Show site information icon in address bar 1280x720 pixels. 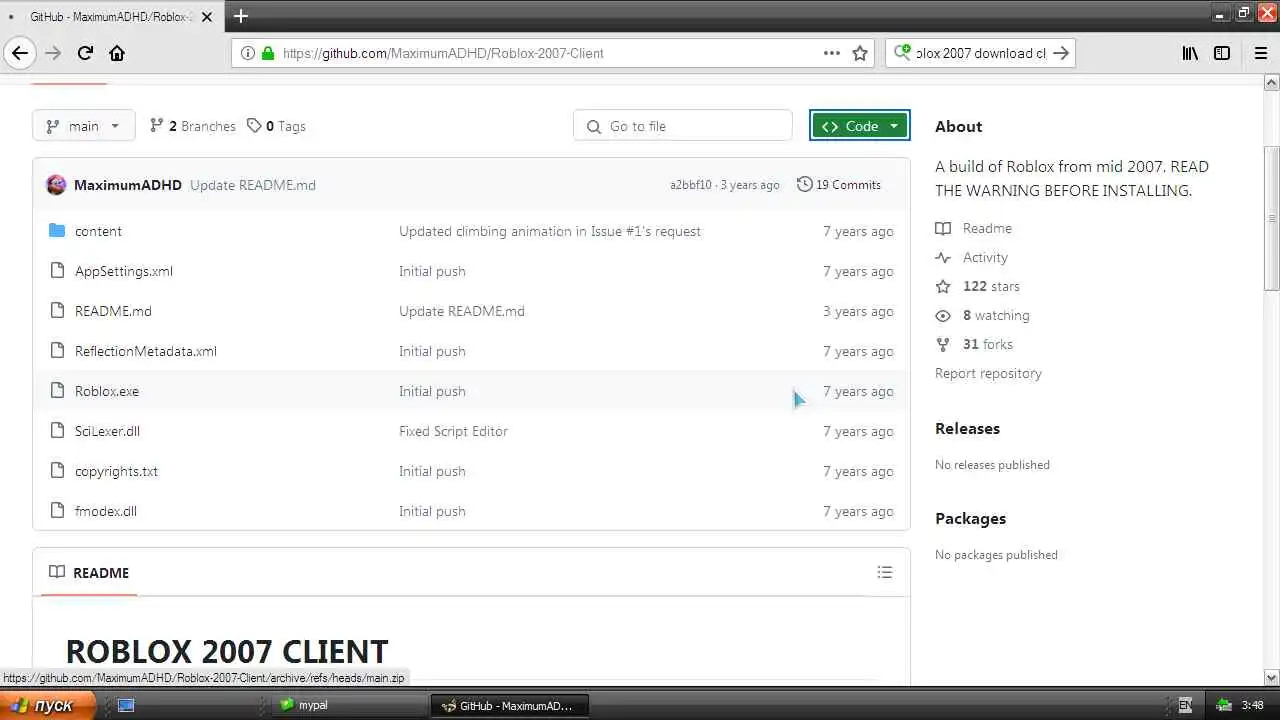click(248, 53)
